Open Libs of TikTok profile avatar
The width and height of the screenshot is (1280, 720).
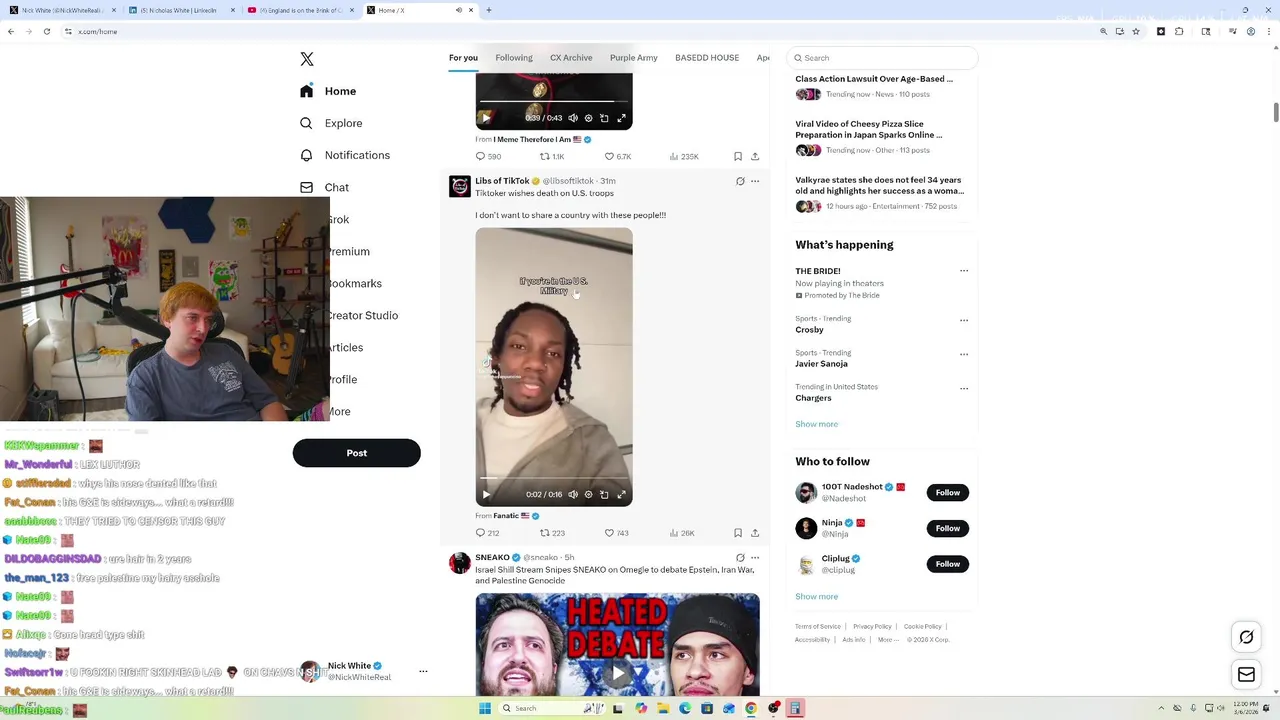coord(460,186)
